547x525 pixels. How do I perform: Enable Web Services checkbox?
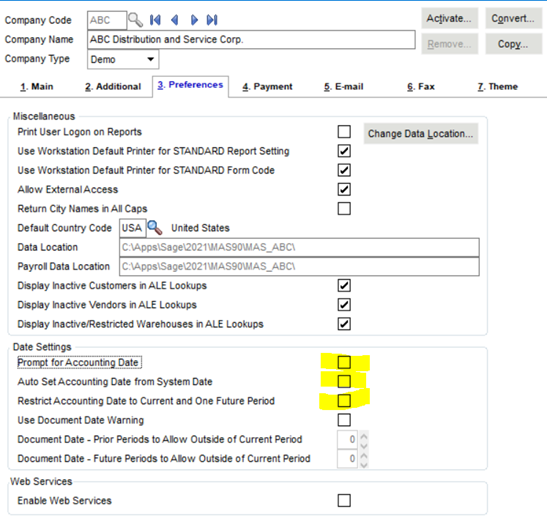coord(344,501)
